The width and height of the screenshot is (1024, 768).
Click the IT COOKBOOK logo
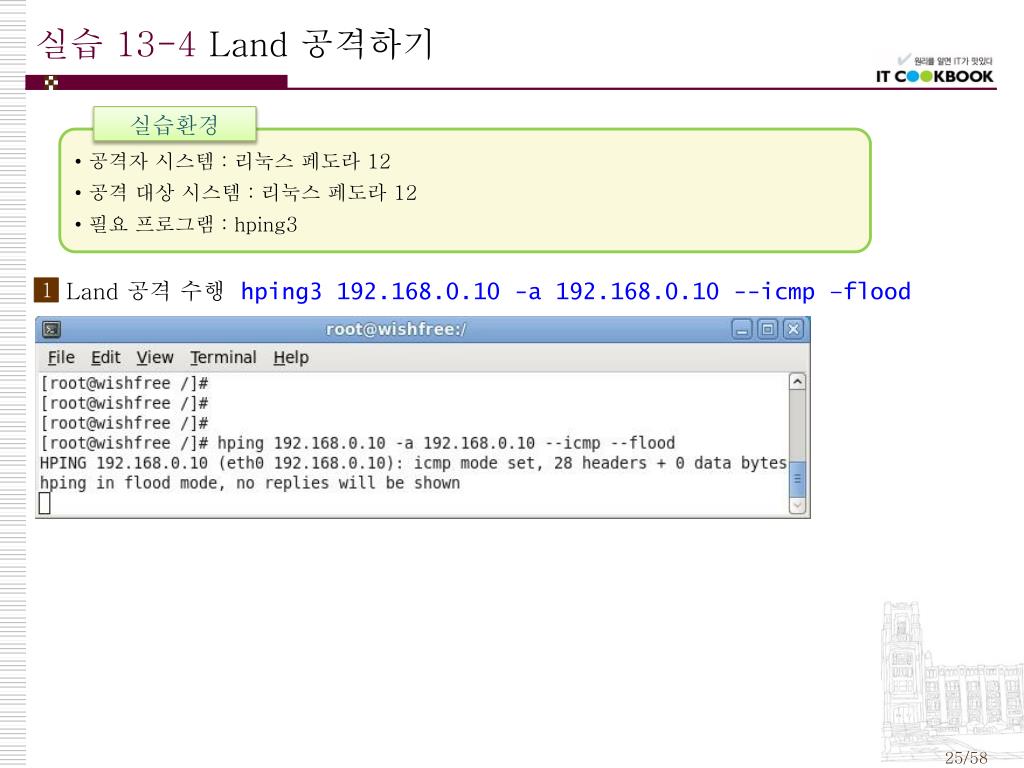(935, 70)
